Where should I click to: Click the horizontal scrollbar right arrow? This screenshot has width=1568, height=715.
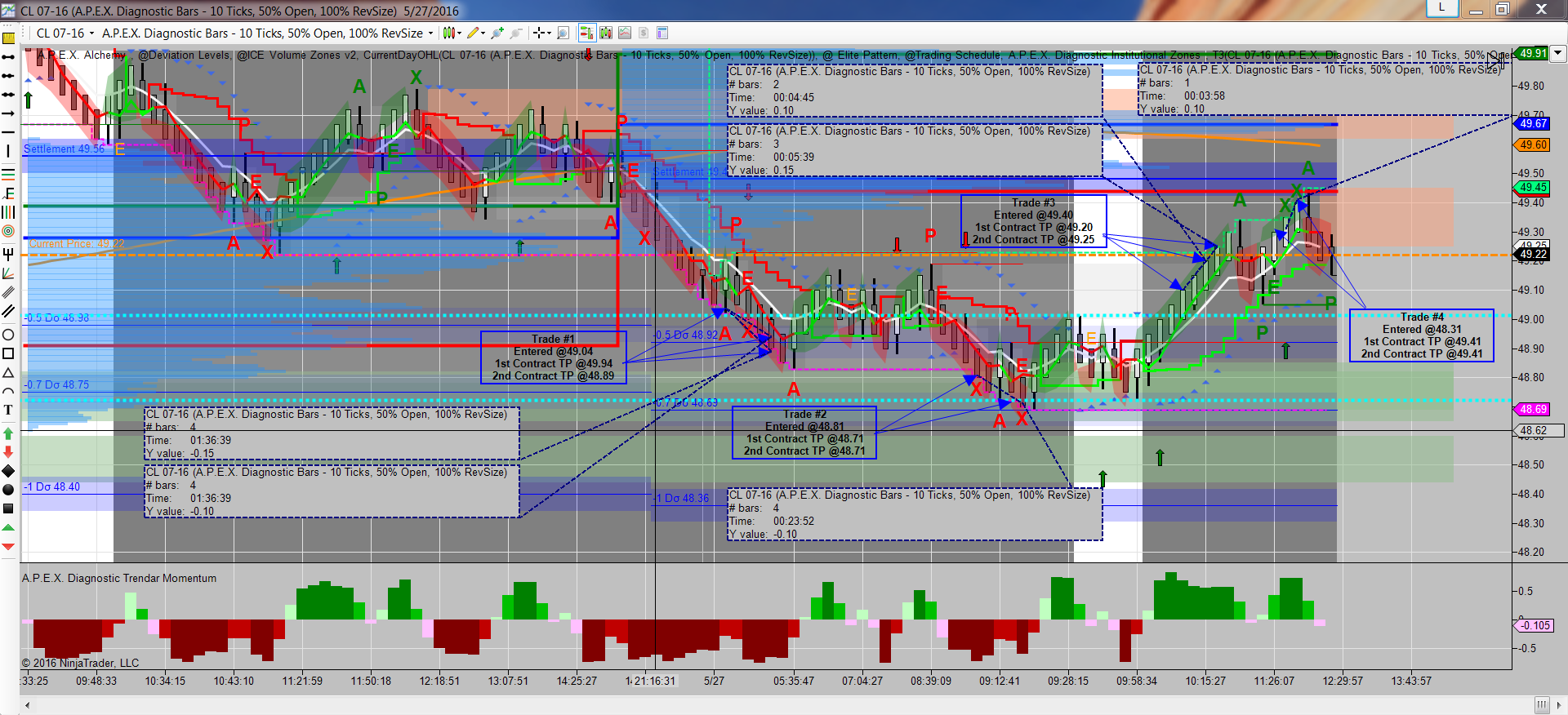tap(1561, 705)
